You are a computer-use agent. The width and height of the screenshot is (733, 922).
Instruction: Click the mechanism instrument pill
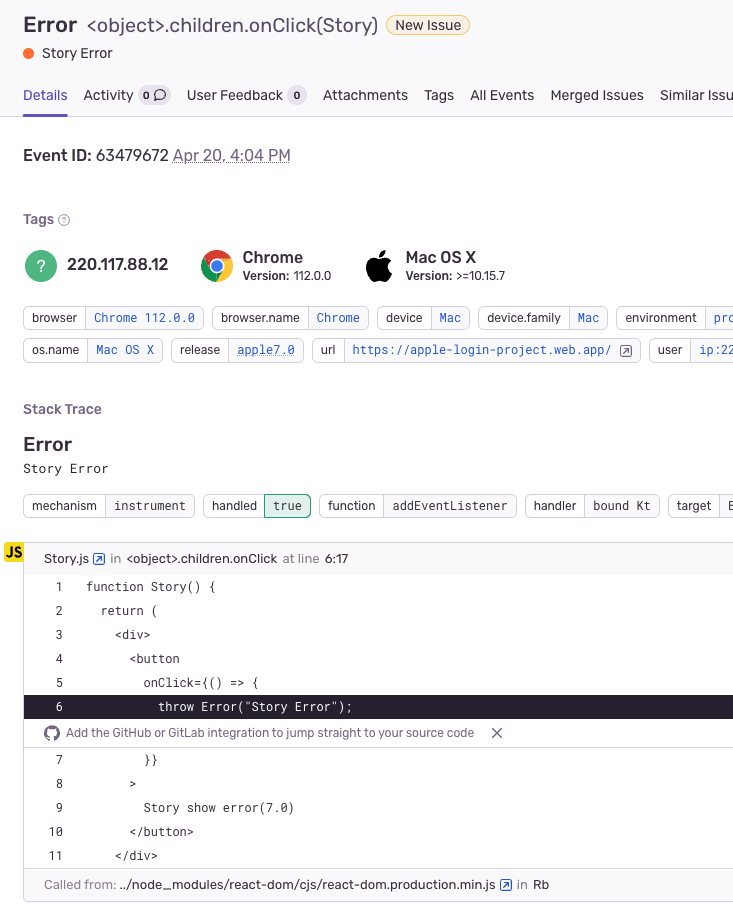tap(109, 506)
